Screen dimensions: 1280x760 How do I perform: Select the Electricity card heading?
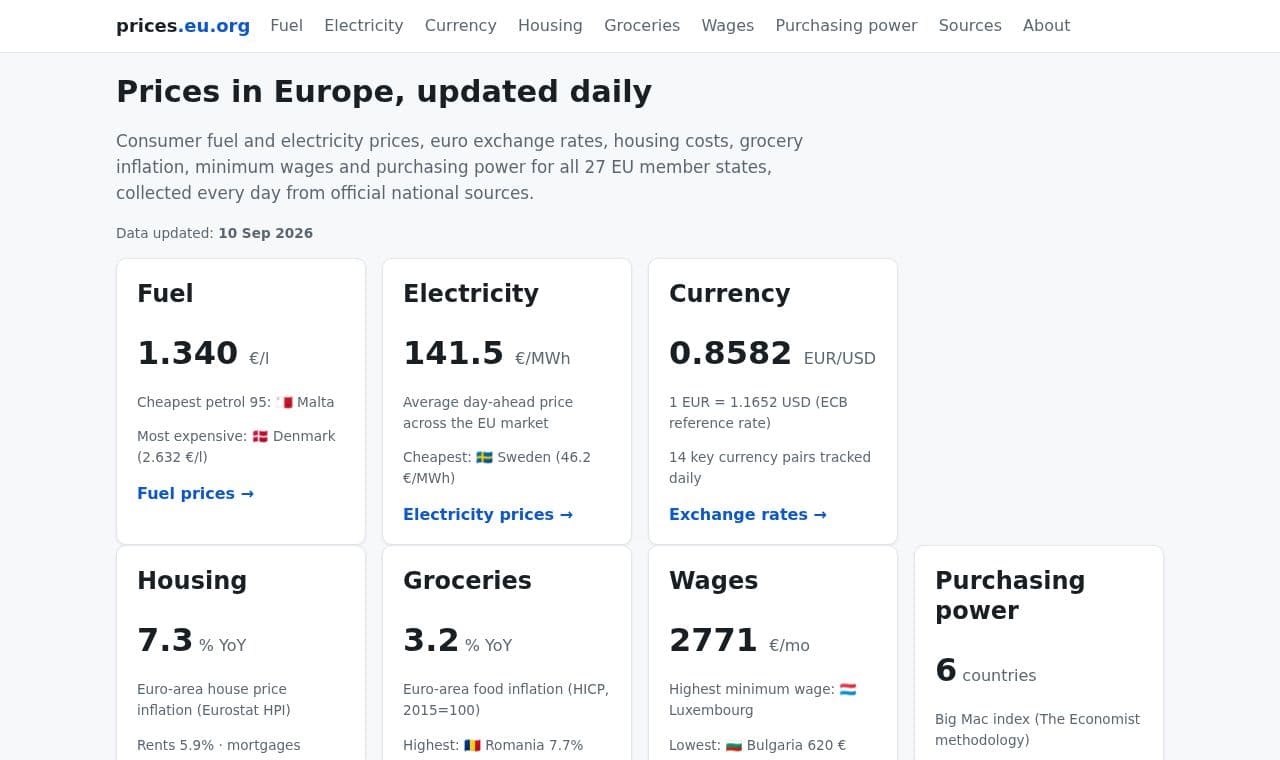471,293
